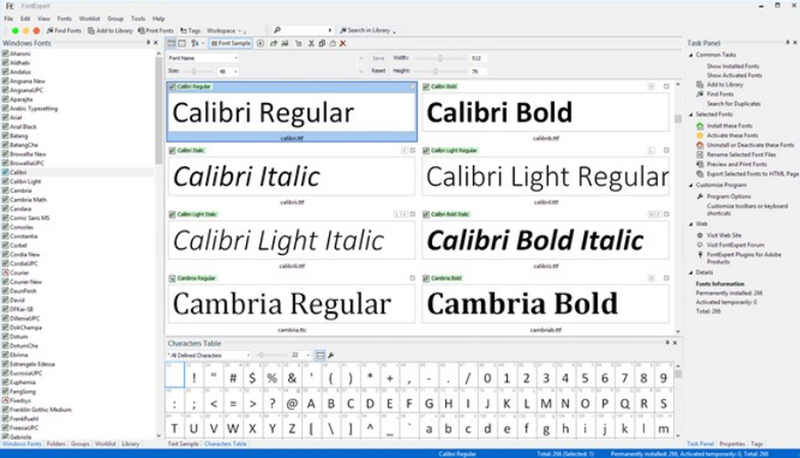
Task: Open the sort order icon dropdown
Action: pos(196,43)
